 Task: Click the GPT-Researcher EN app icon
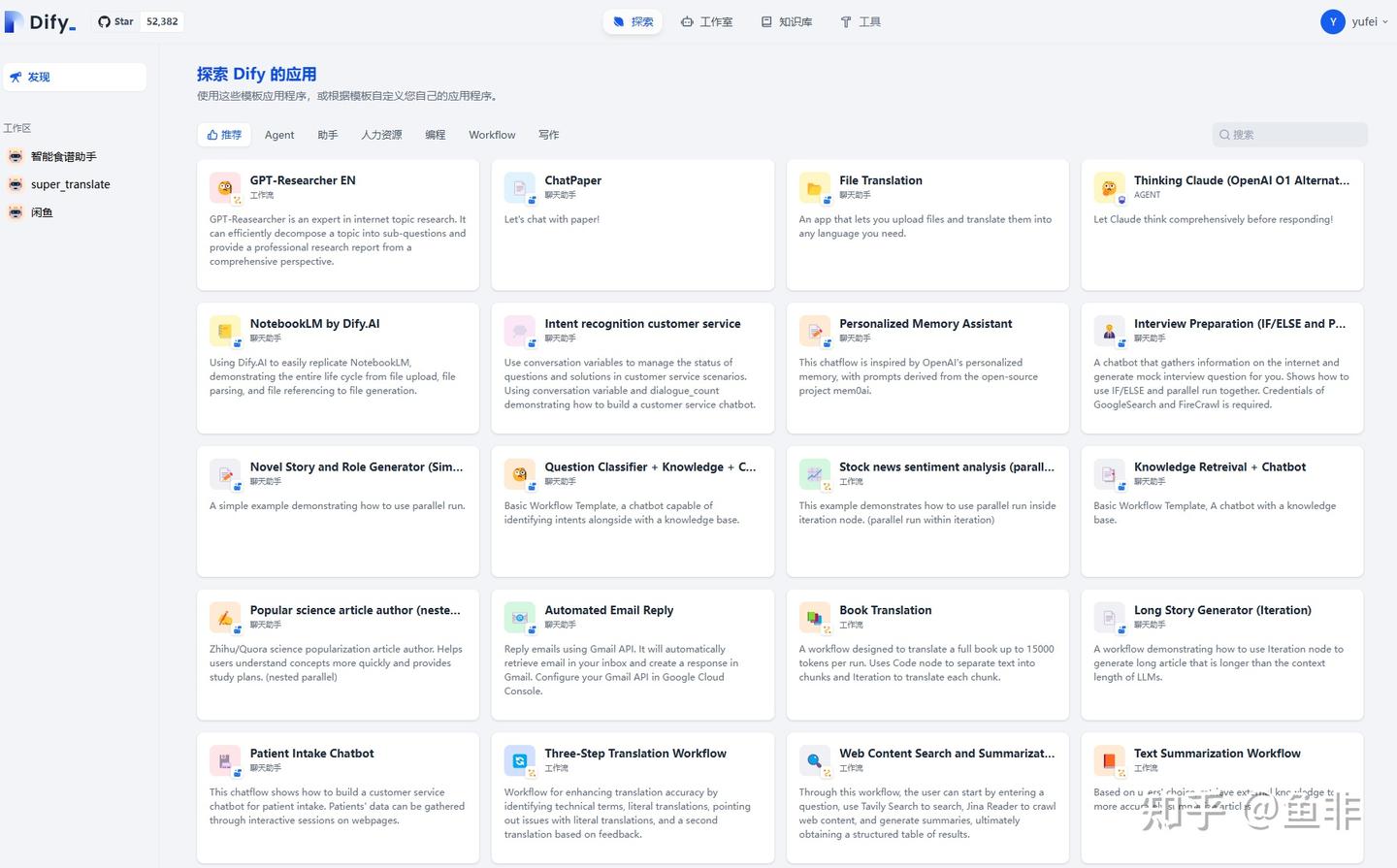coord(225,187)
